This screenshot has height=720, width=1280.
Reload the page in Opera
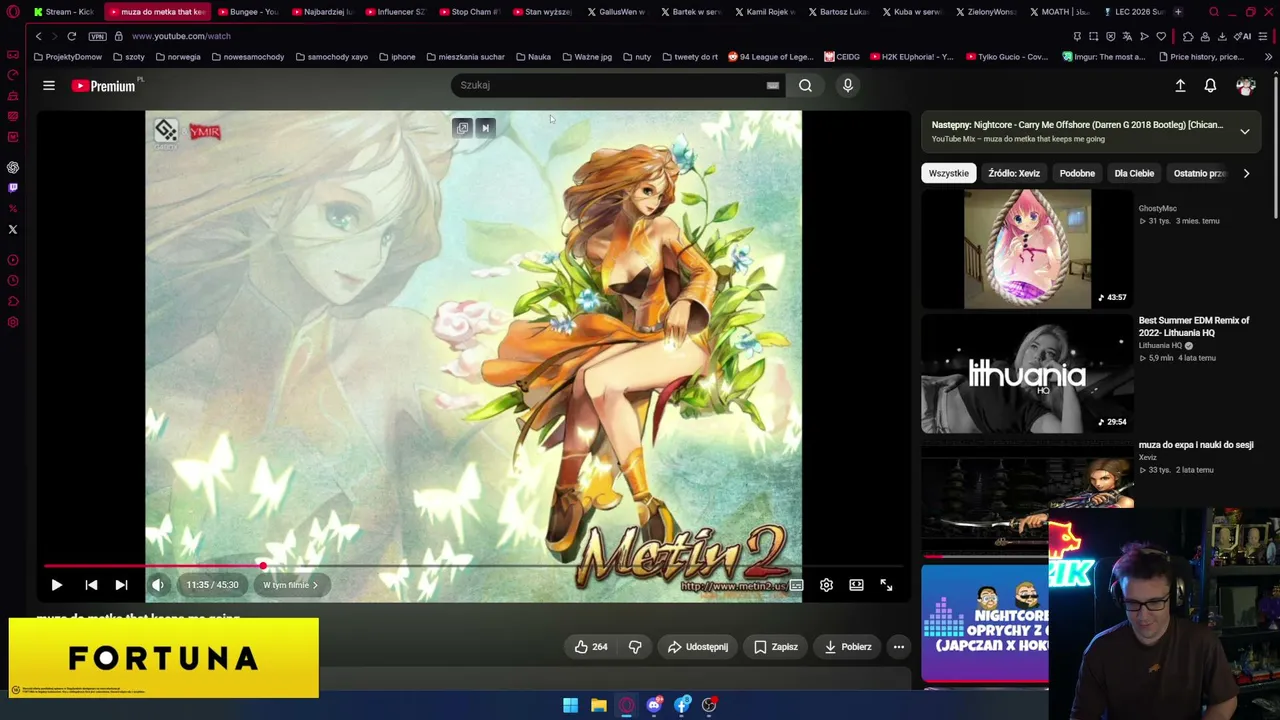point(72,36)
